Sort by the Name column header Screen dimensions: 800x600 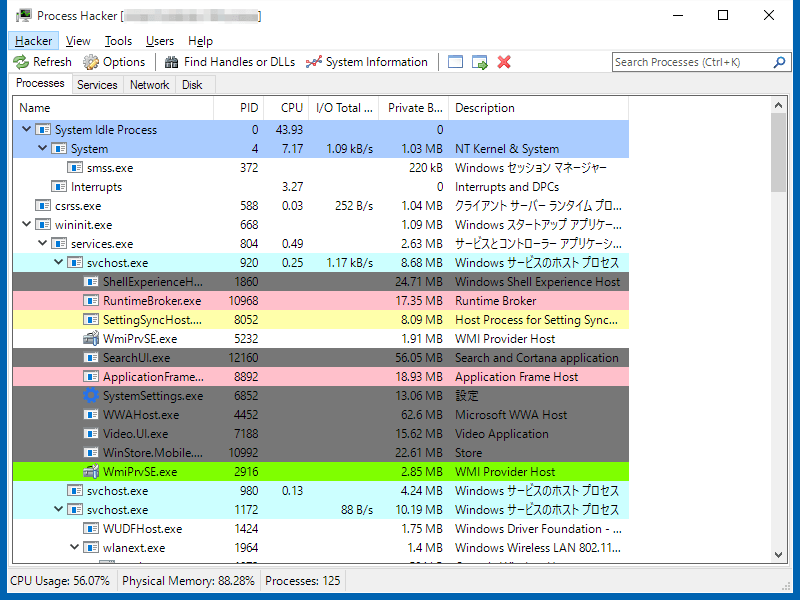(x=113, y=108)
